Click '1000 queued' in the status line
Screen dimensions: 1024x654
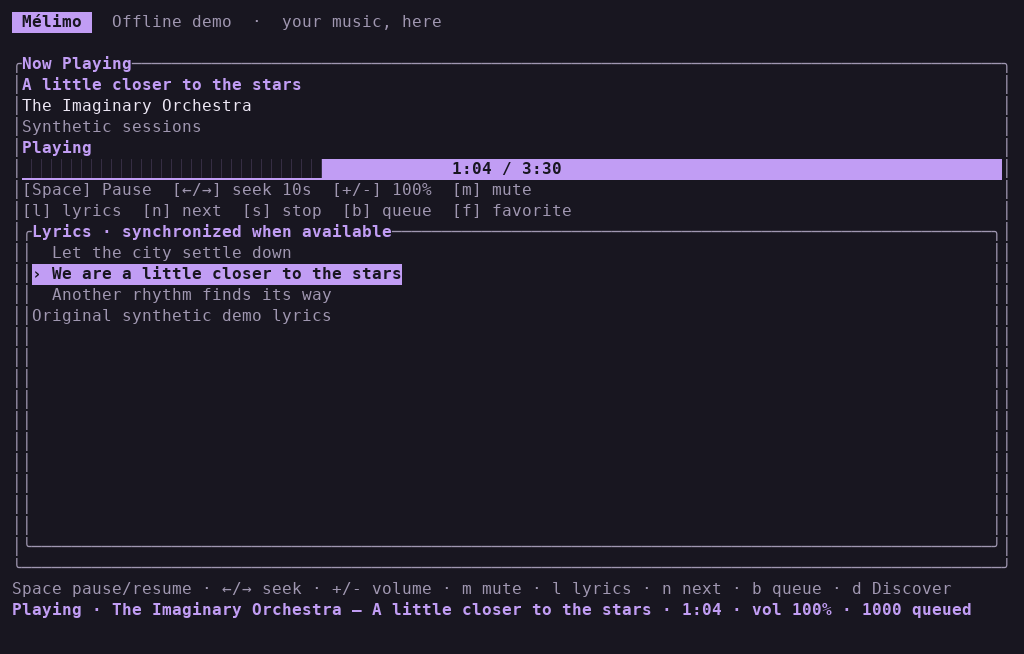(x=917, y=610)
